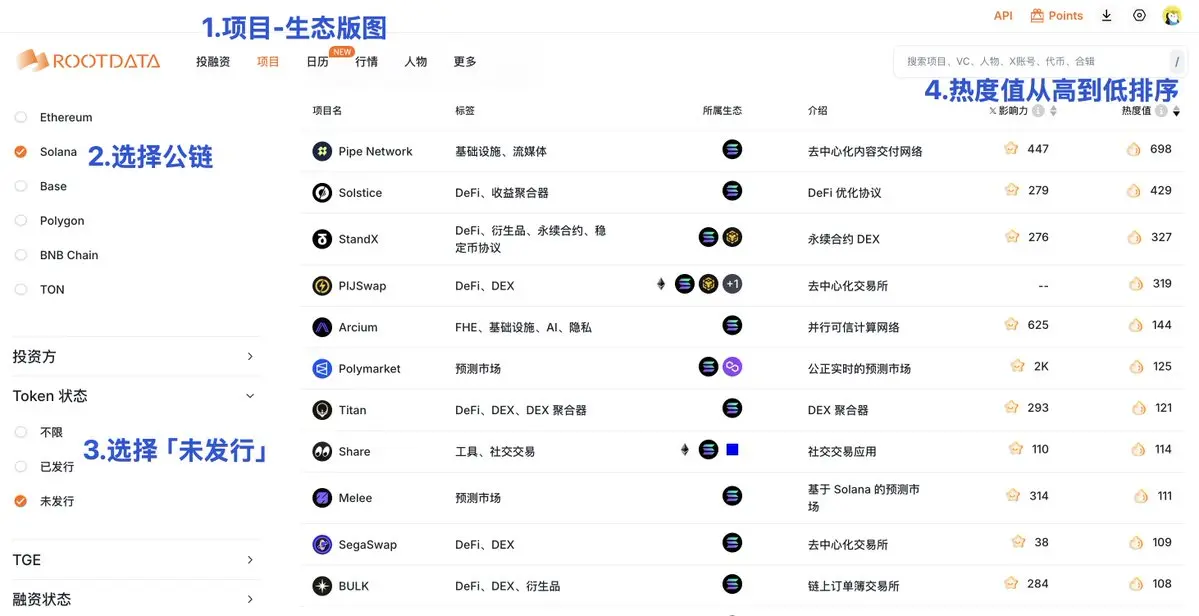Open the 项目 nav menu
This screenshot has height=616, width=1199.
pos(268,62)
